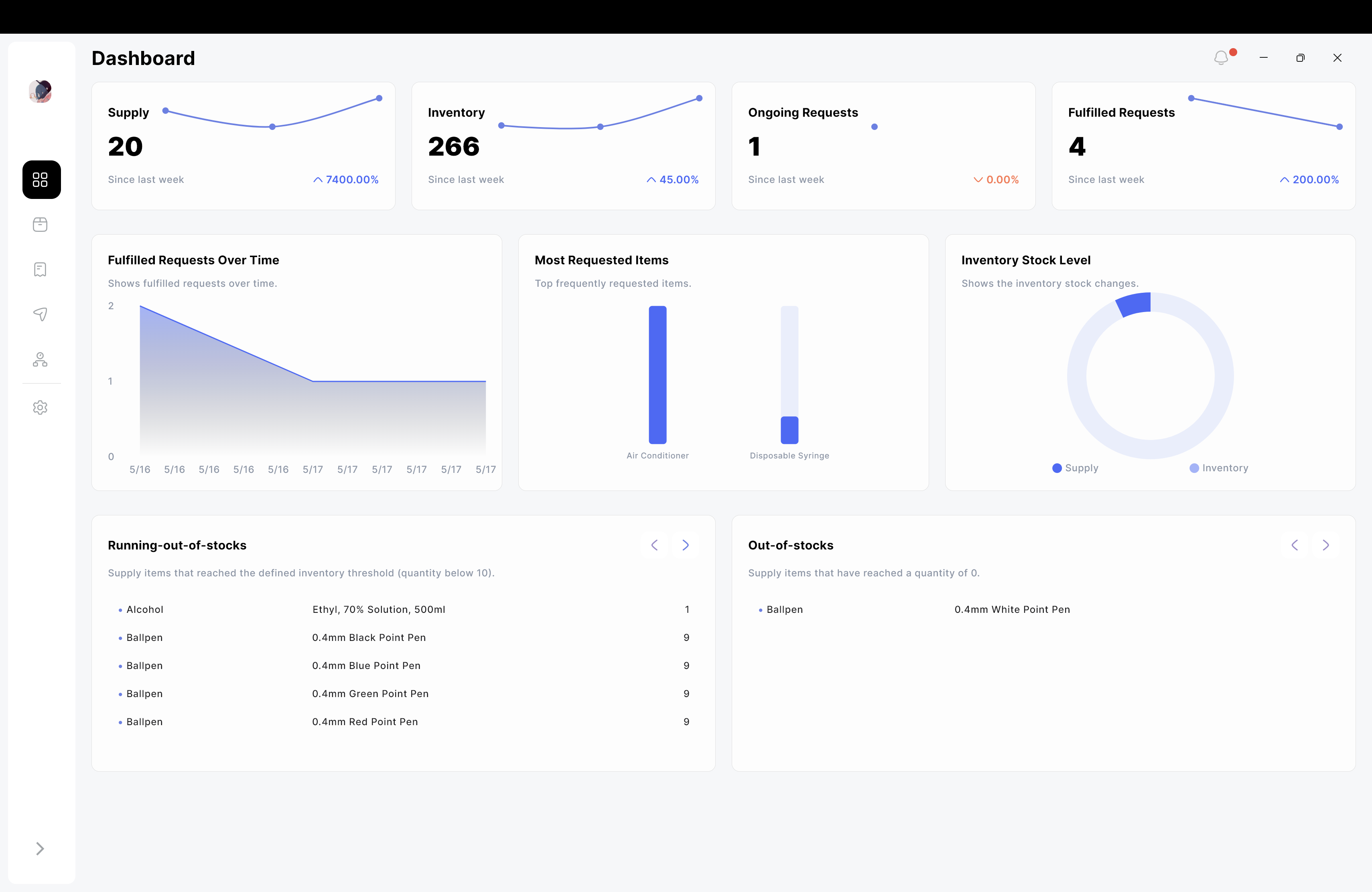Viewport: 1372px width, 892px height.
Task: Go to previous Running-out-of-stocks page
Action: pos(654,545)
